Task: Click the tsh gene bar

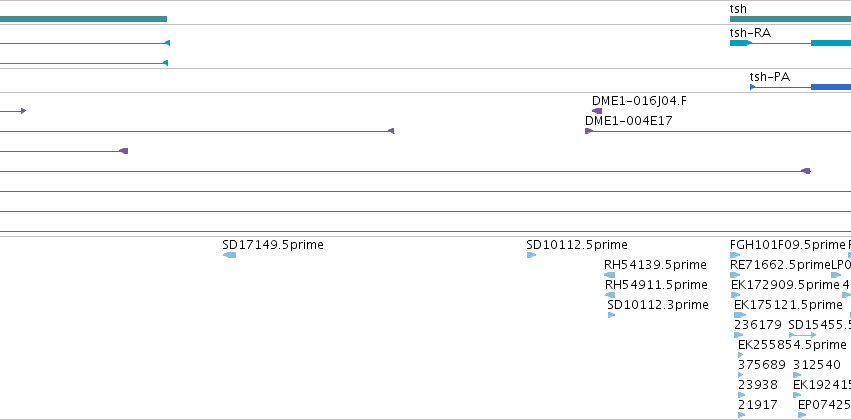Action: (790, 19)
